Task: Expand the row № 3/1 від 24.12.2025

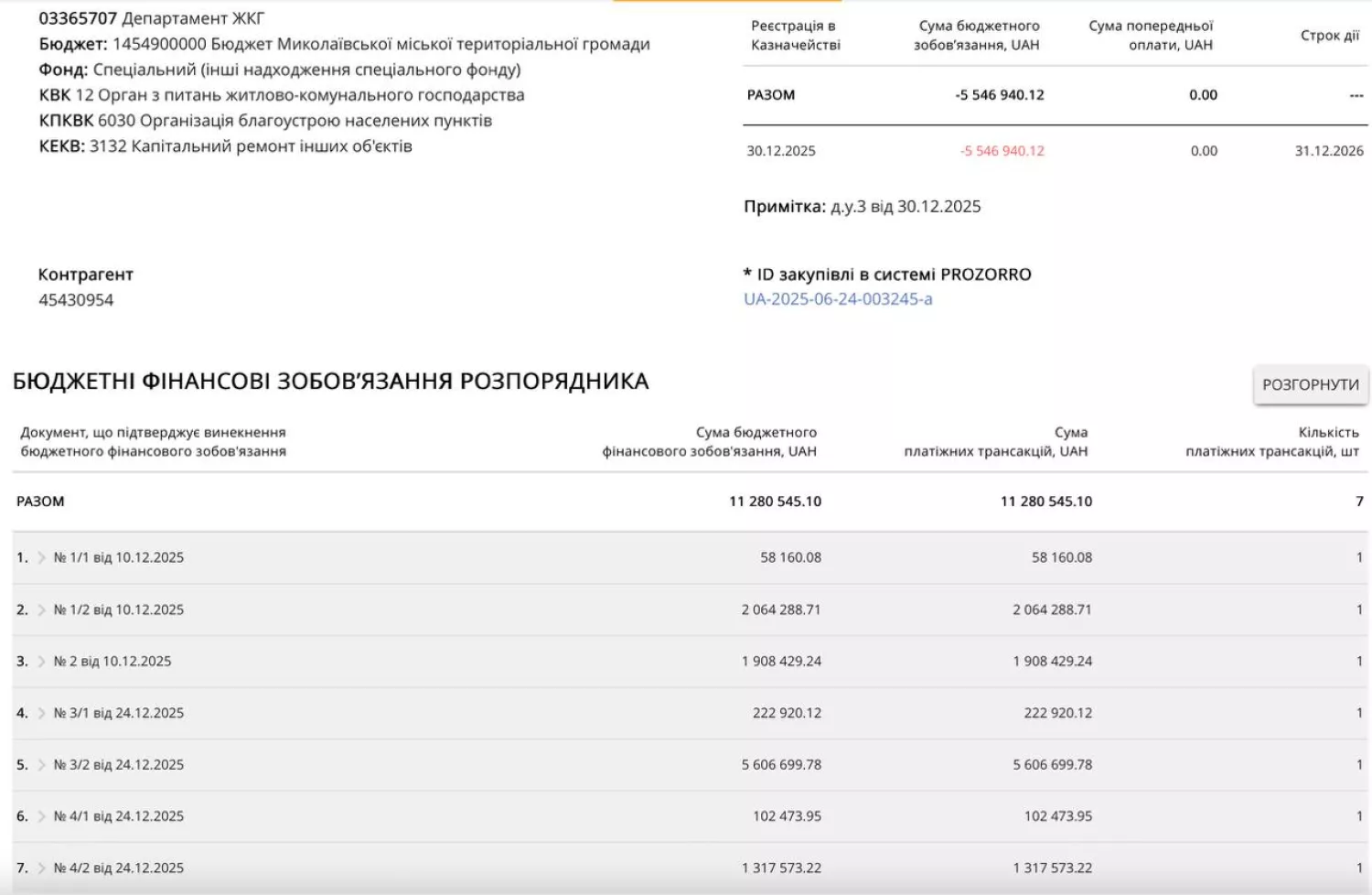Action: [41, 713]
